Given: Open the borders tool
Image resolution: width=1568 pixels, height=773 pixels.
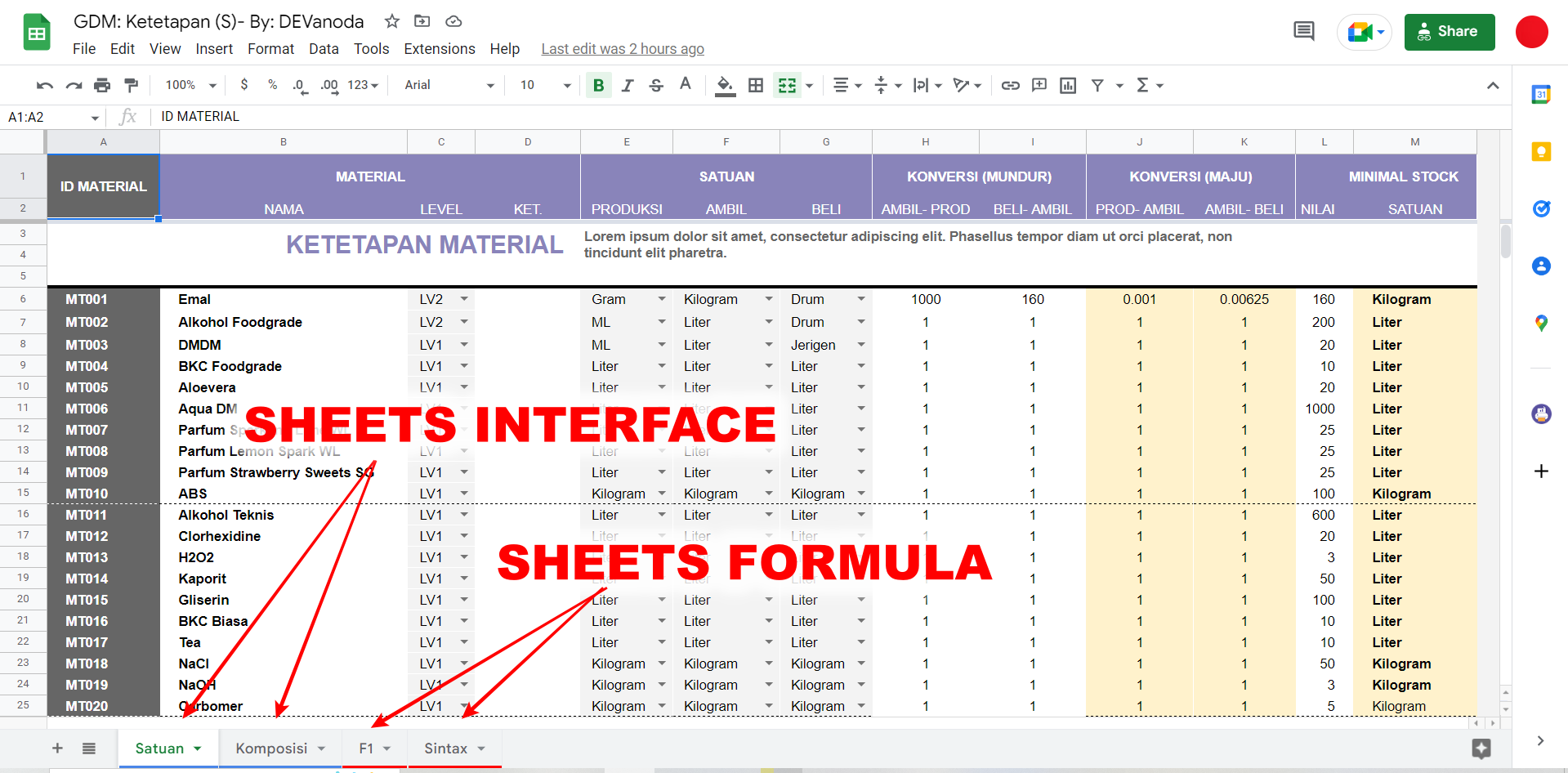Looking at the screenshot, I should click(756, 85).
